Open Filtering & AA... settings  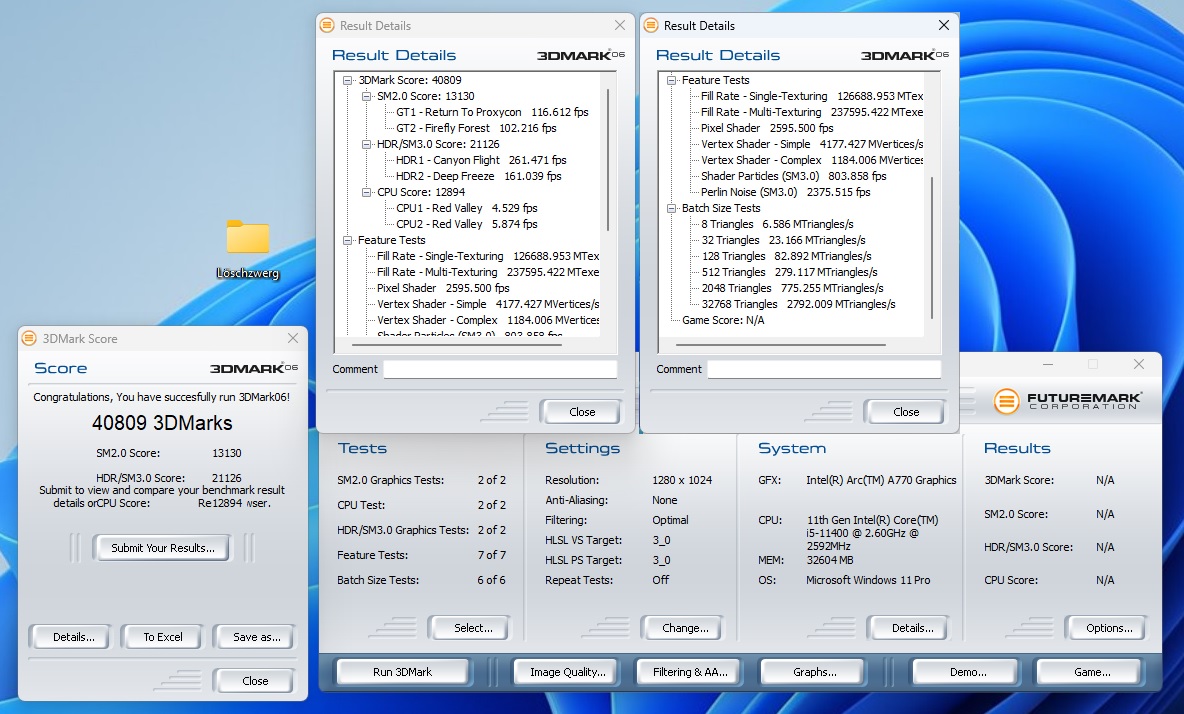coord(690,672)
